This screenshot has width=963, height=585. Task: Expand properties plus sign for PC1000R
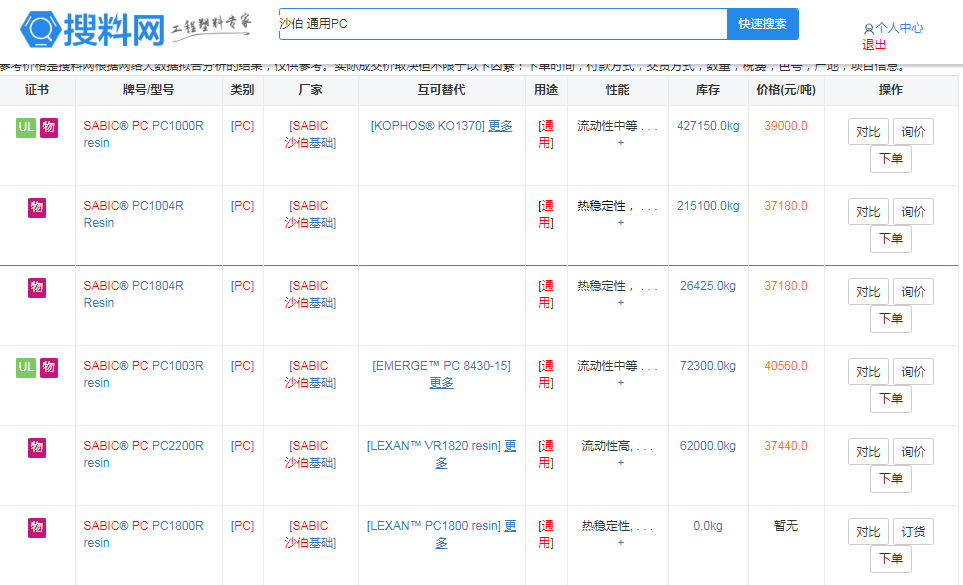[x=620, y=143]
